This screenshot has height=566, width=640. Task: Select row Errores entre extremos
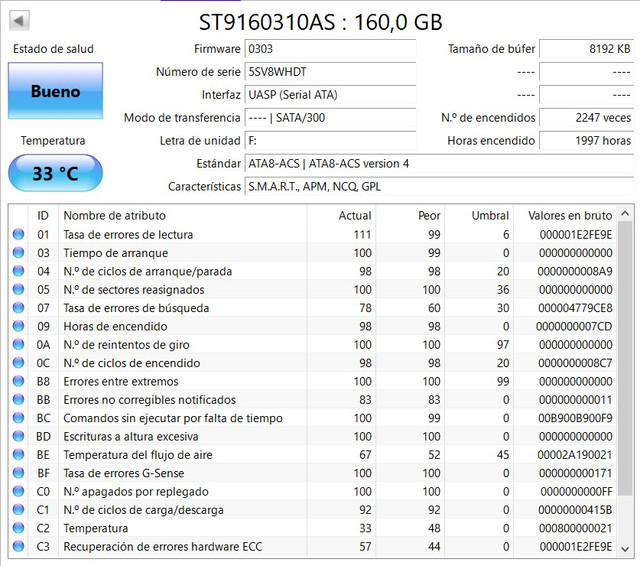(x=313, y=381)
